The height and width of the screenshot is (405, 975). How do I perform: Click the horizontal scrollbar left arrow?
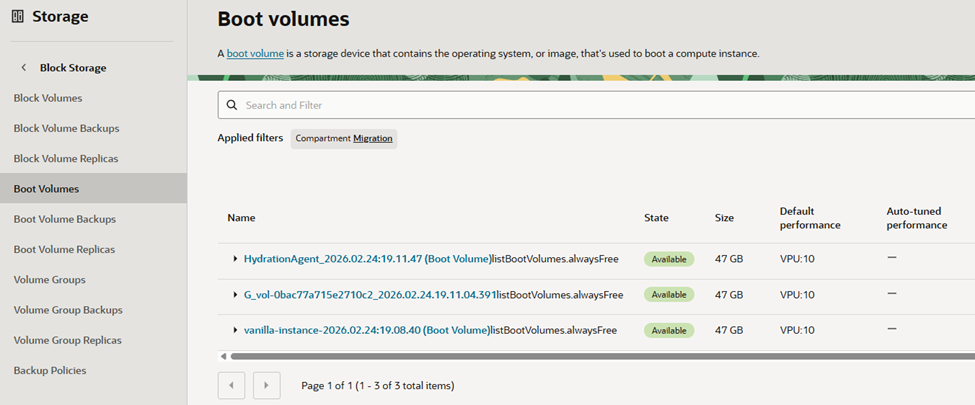[x=222, y=355]
